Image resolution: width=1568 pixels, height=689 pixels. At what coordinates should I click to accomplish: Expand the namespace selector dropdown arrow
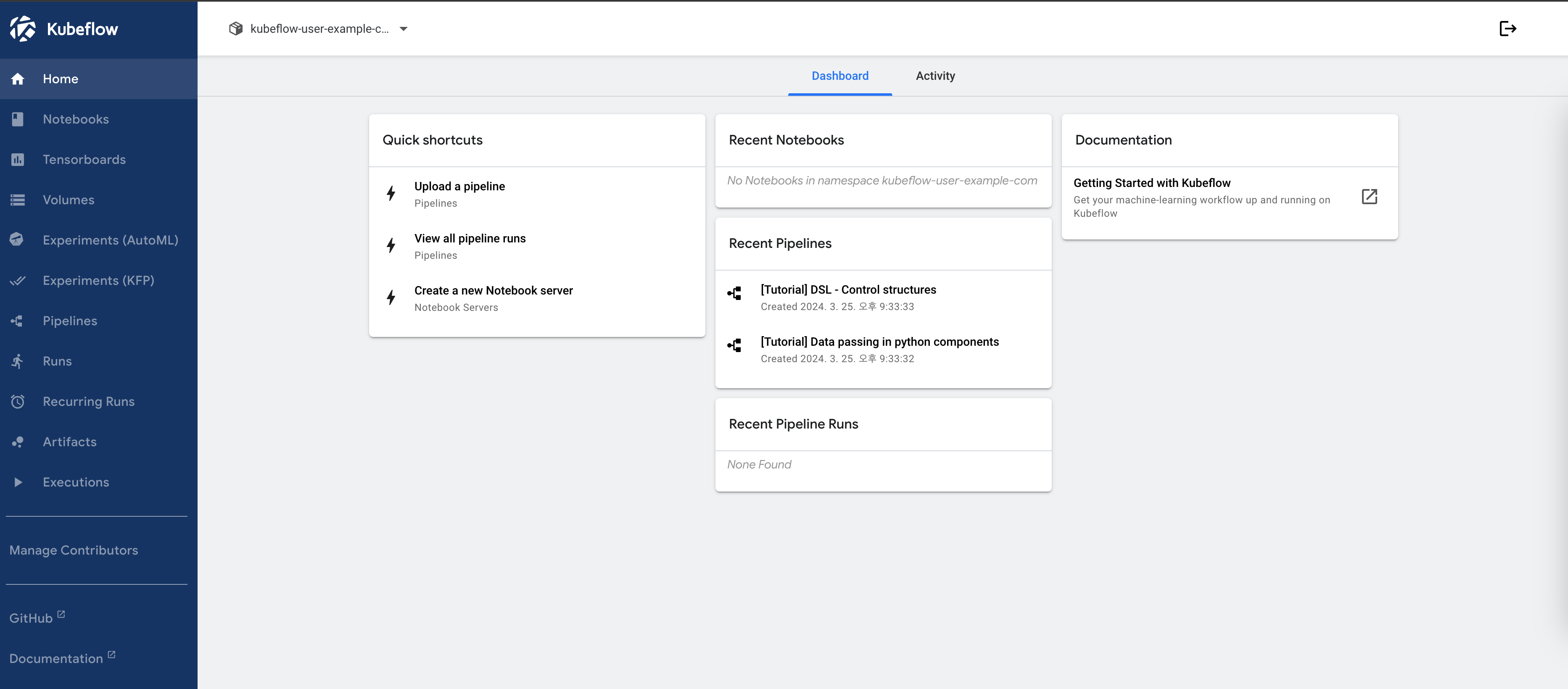[x=403, y=29]
